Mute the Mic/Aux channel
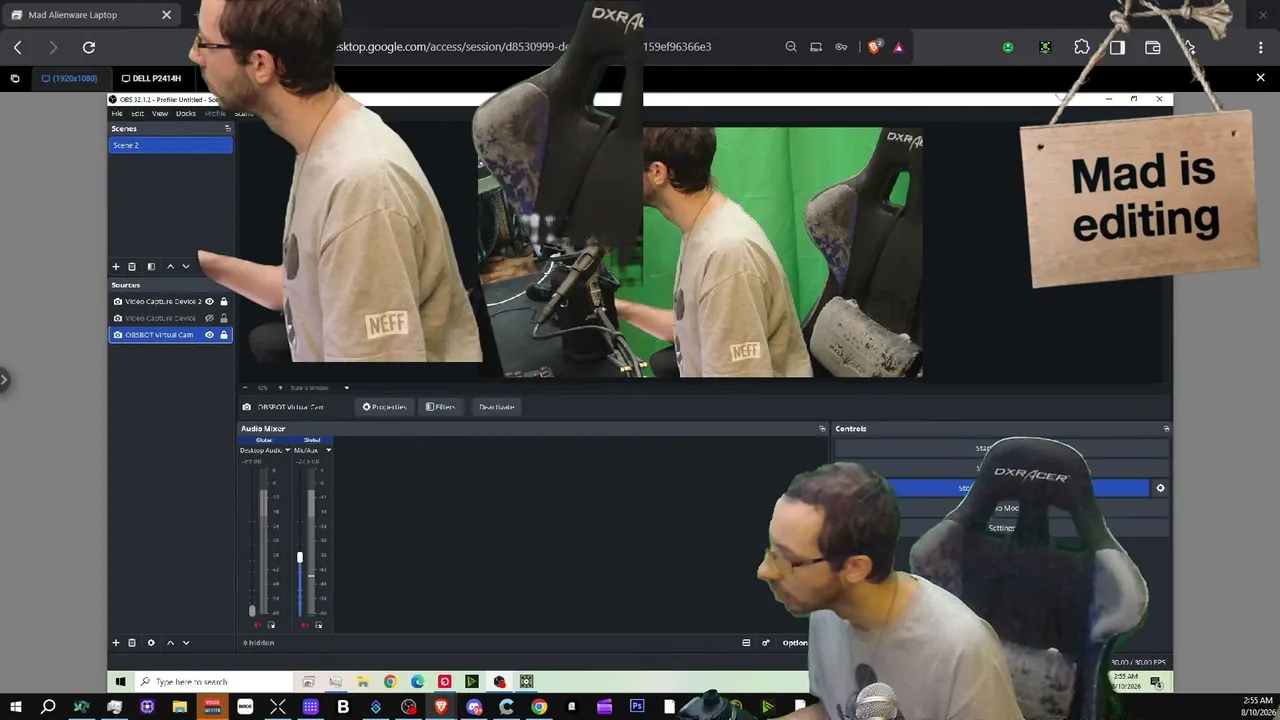1280x720 pixels. coord(305,625)
